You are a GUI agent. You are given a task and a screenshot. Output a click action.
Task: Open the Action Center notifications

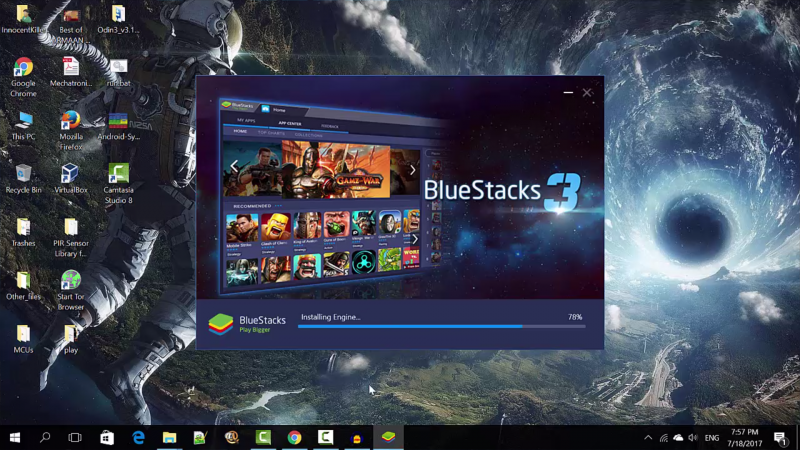(780, 438)
